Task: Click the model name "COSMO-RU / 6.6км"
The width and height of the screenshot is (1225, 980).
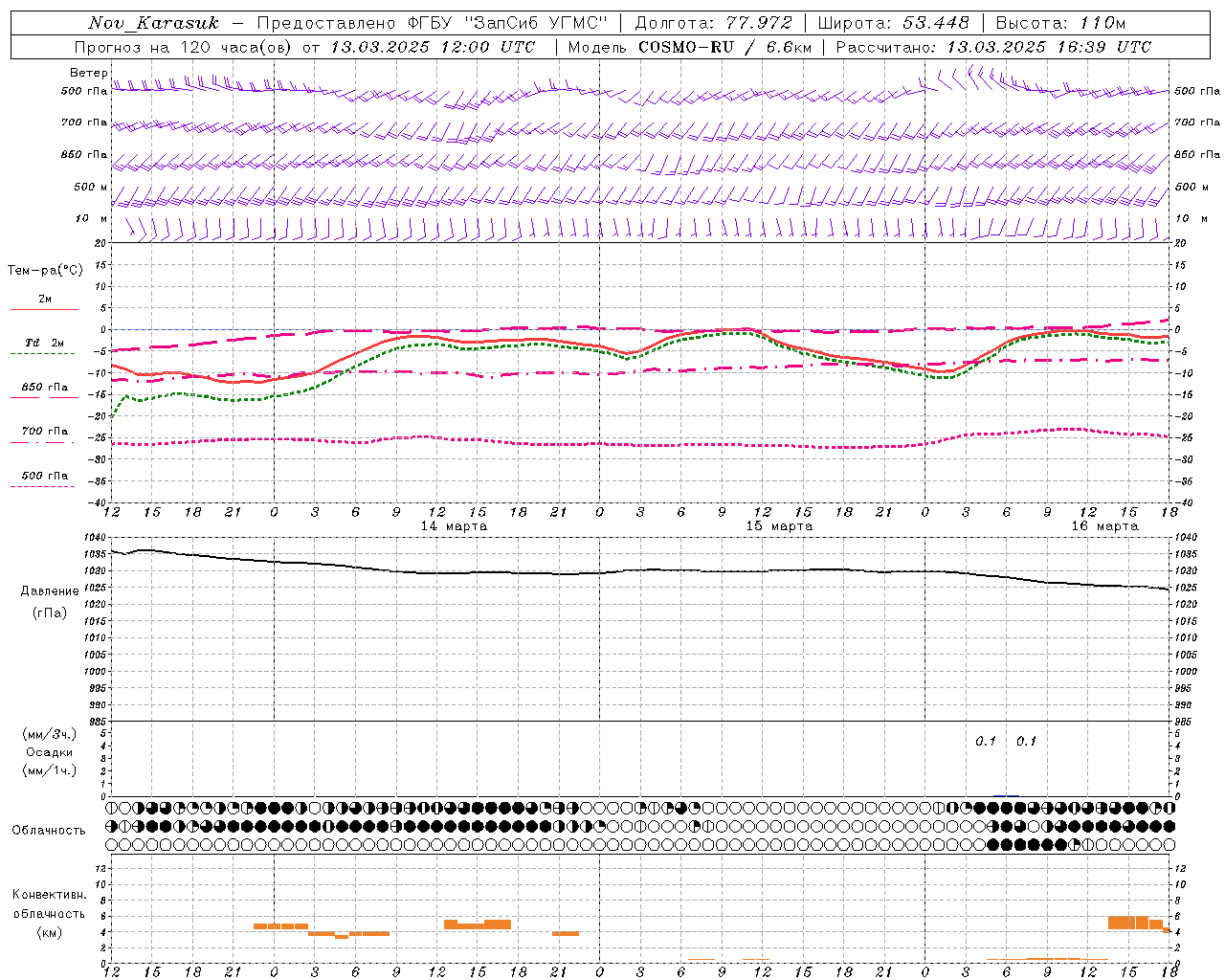Action: [724, 47]
